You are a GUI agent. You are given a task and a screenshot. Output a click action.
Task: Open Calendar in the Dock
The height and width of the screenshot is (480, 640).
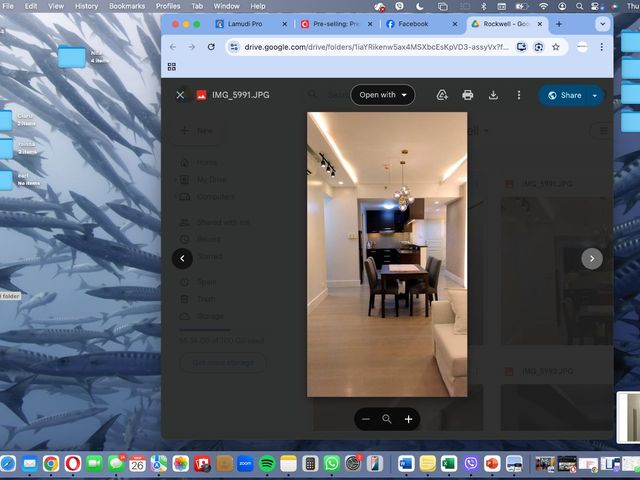[138, 464]
